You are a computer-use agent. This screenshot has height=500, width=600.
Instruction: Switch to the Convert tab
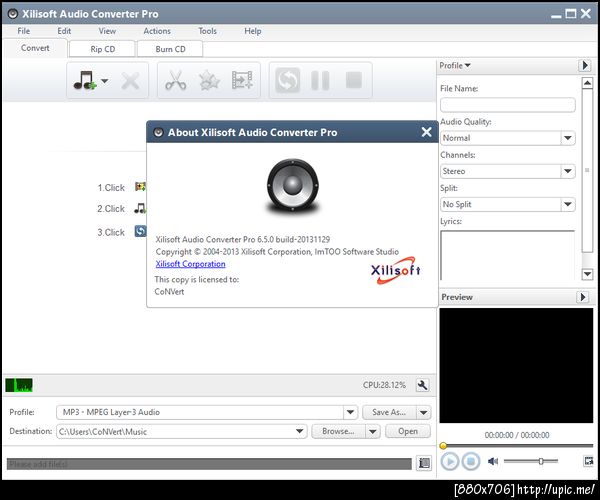[35, 48]
